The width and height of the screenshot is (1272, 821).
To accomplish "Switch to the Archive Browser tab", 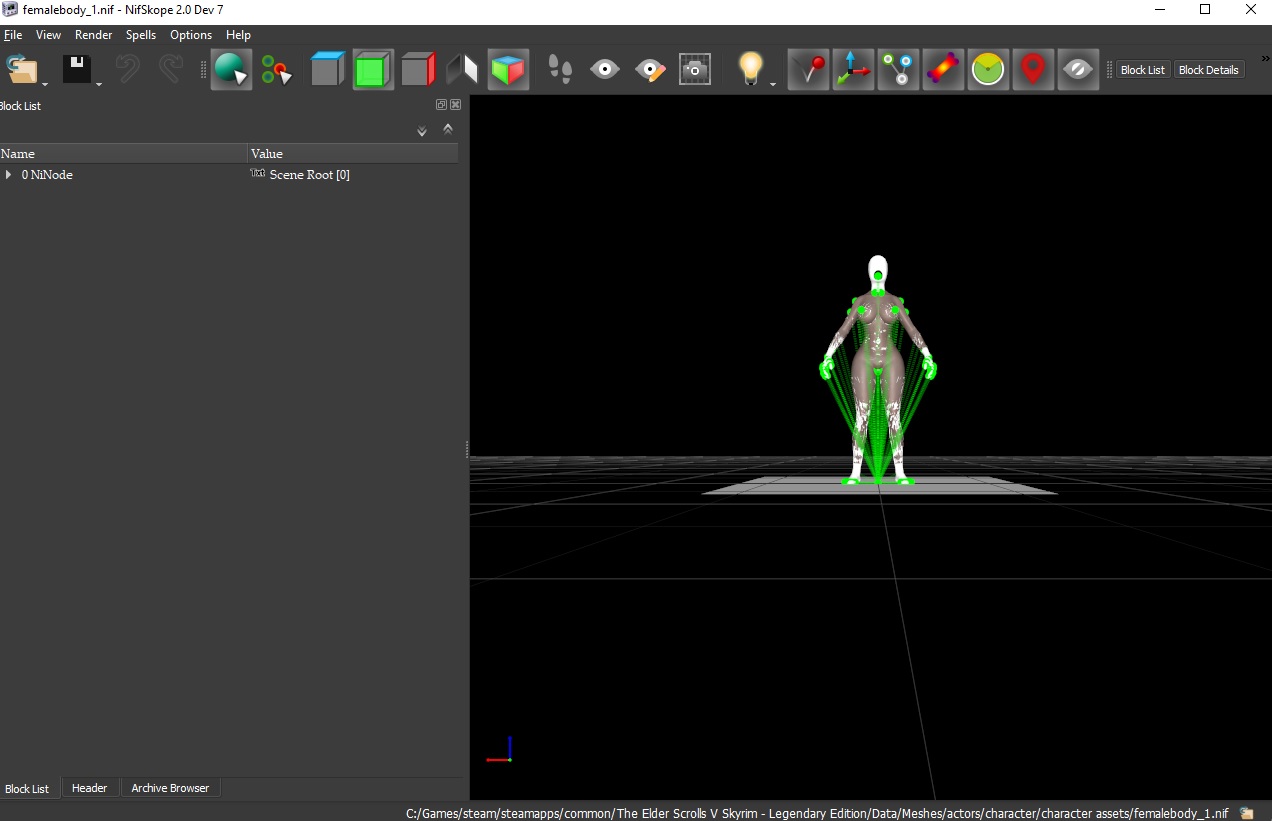I will pyautogui.click(x=170, y=788).
